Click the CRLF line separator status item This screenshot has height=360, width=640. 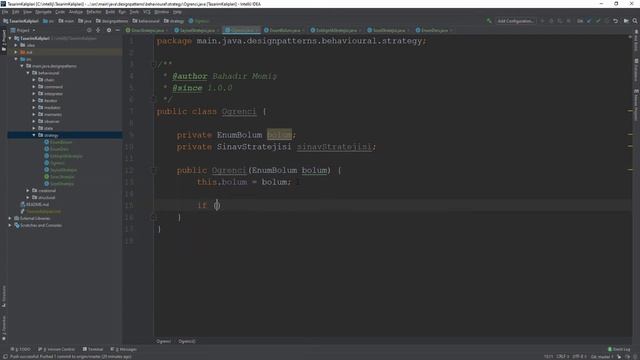[562, 357]
